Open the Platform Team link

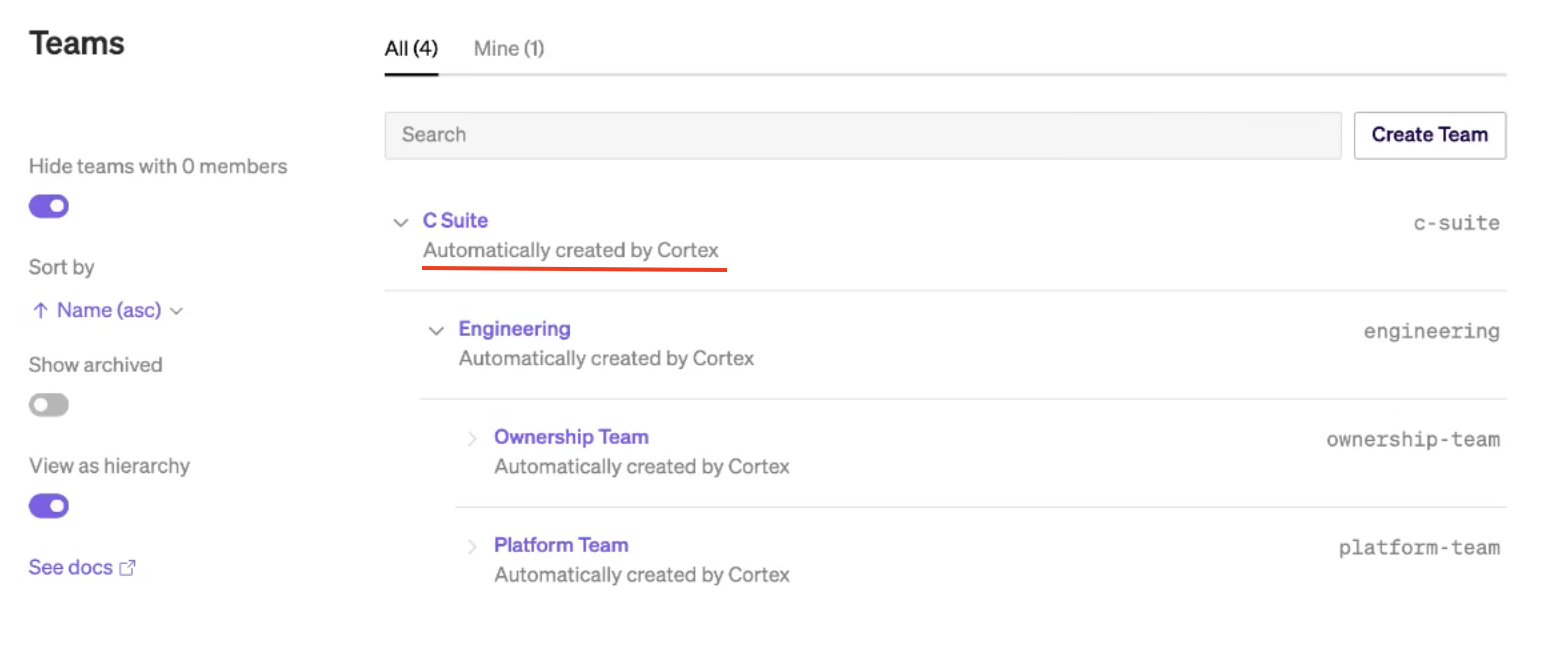coord(561,545)
